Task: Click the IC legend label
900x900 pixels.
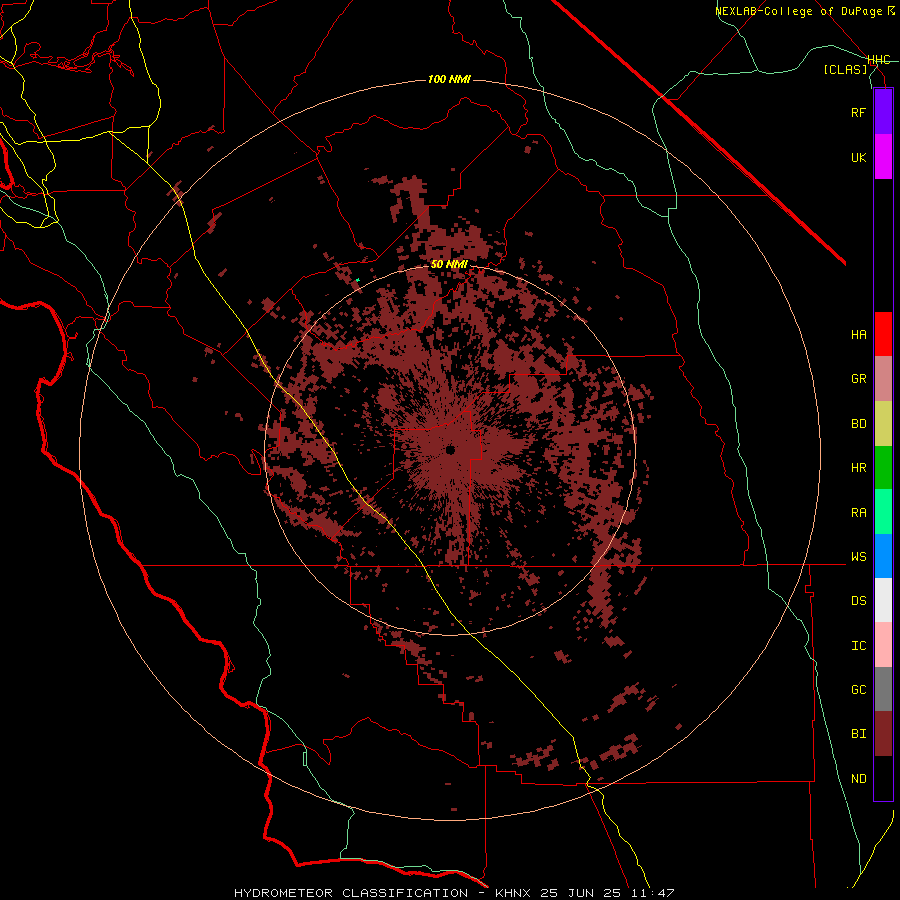Action: [x=858, y=645]
